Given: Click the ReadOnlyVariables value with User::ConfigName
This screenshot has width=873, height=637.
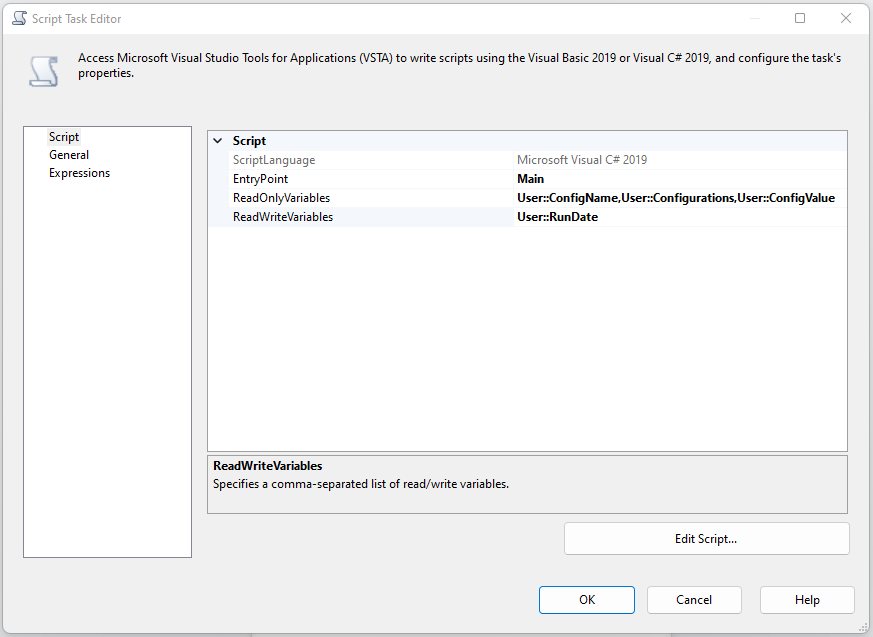Looking at the screenshot, I should (676, 198).
